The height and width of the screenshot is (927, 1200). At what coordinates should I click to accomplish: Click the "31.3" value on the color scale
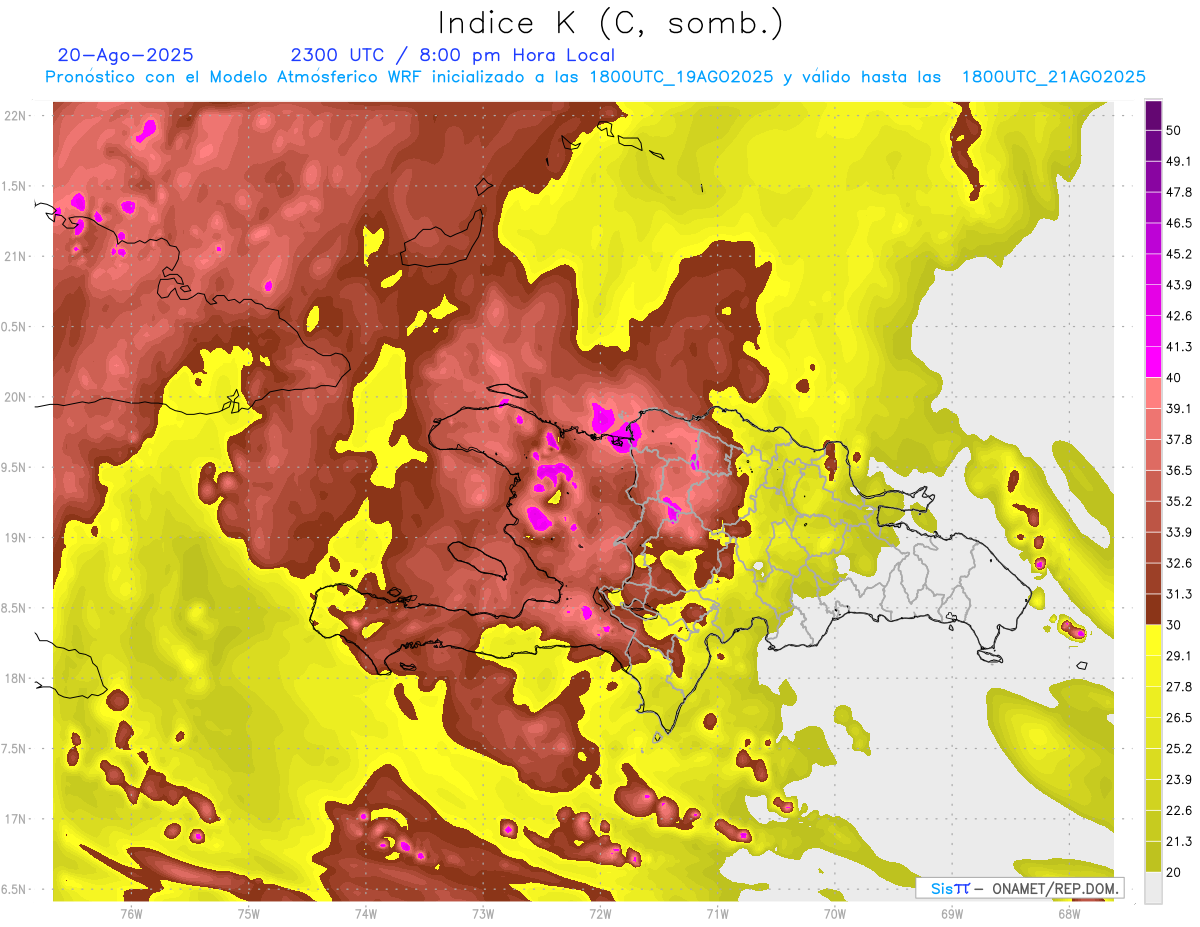point(1178,594)
